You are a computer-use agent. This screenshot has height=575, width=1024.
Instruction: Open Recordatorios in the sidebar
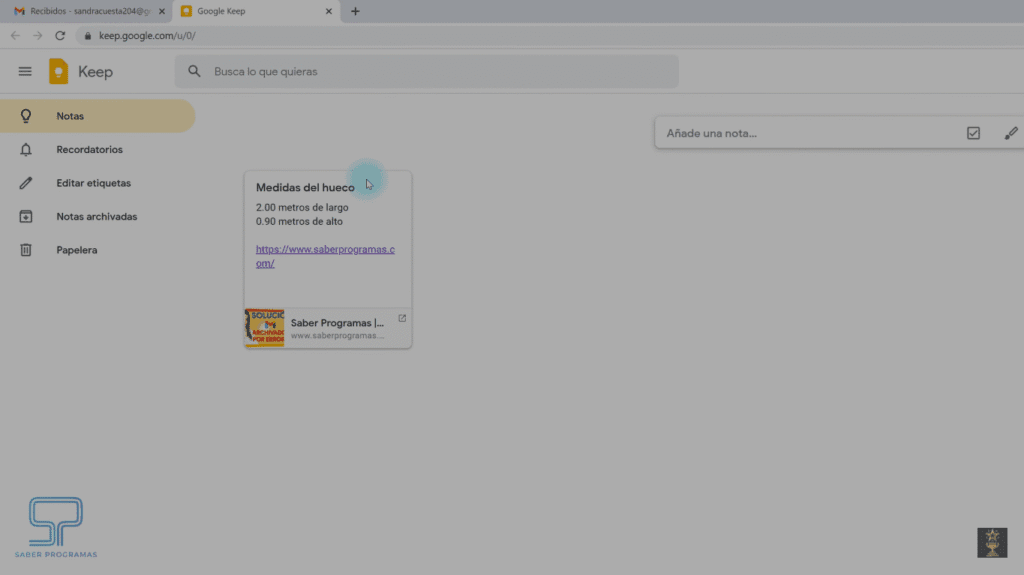tap(97, 150)
